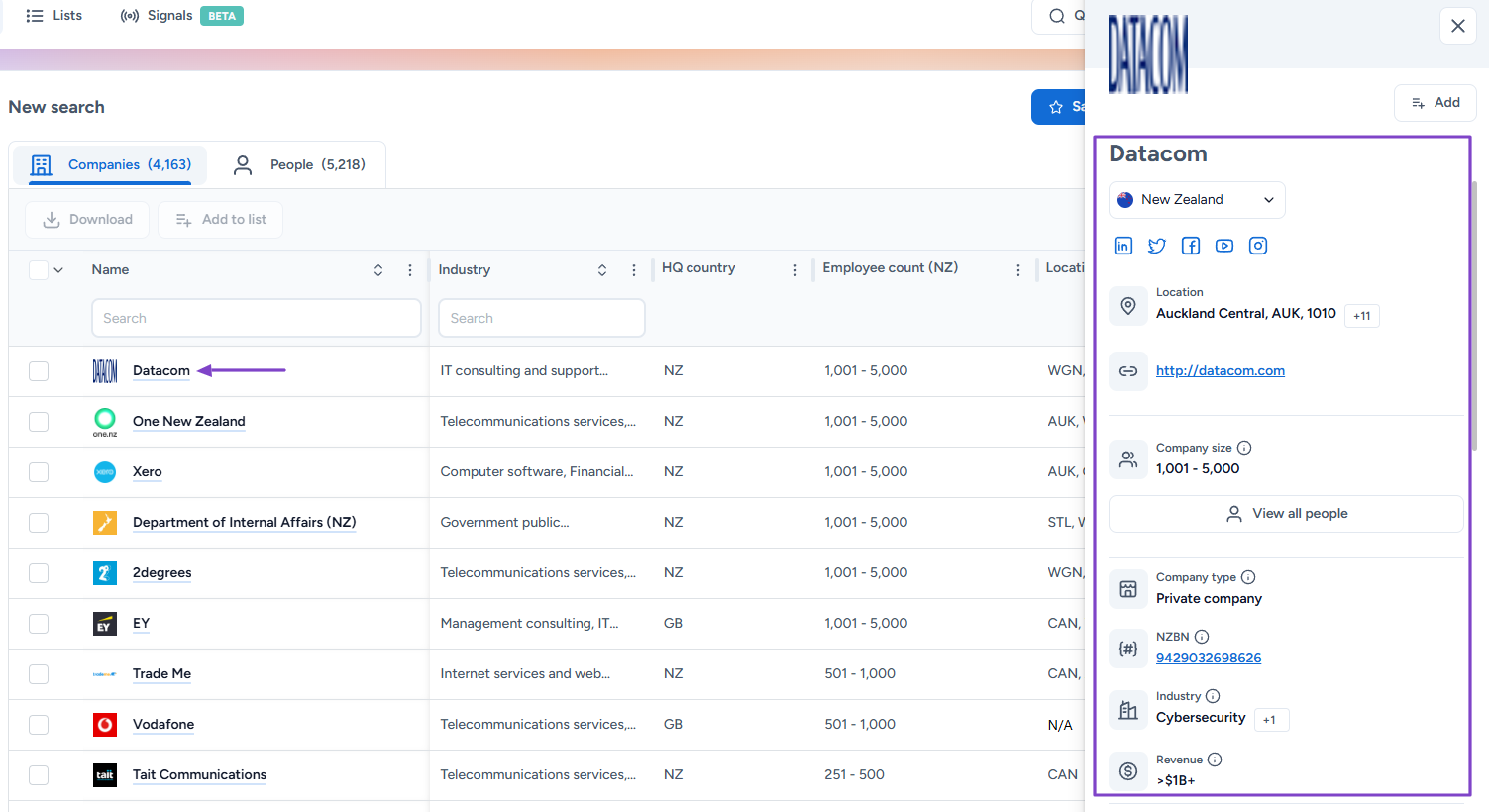
Task: Click the Xero logo icon
Action: [x=105, y=472]
